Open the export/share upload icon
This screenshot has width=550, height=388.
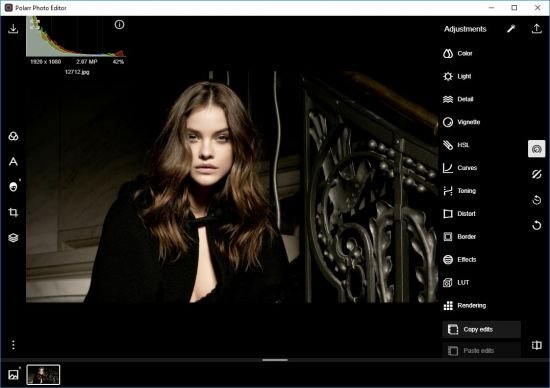point(536,29)
